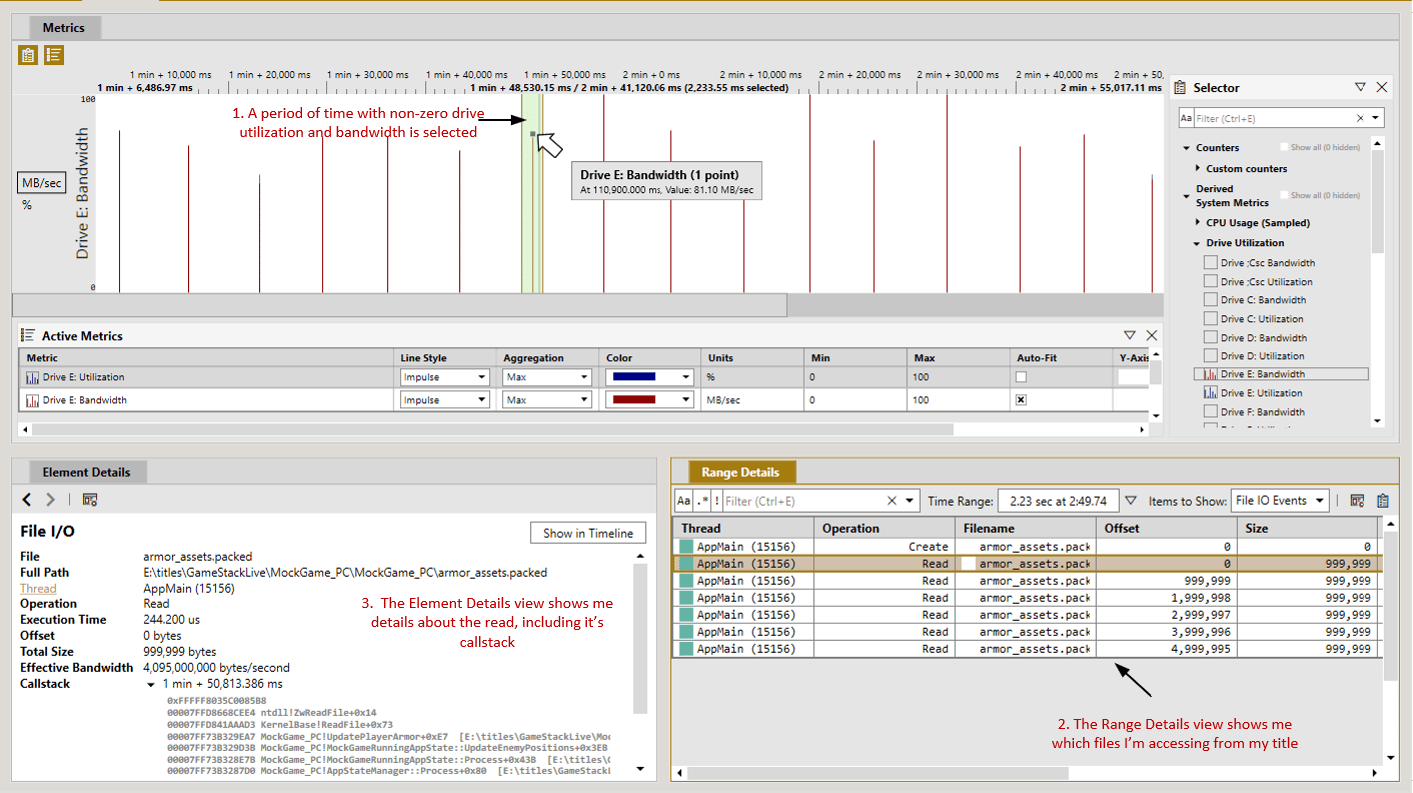Click the table icon beside Element Details arrows
The height and width of the screenshot is (793, 1413).
coord(89,499)
